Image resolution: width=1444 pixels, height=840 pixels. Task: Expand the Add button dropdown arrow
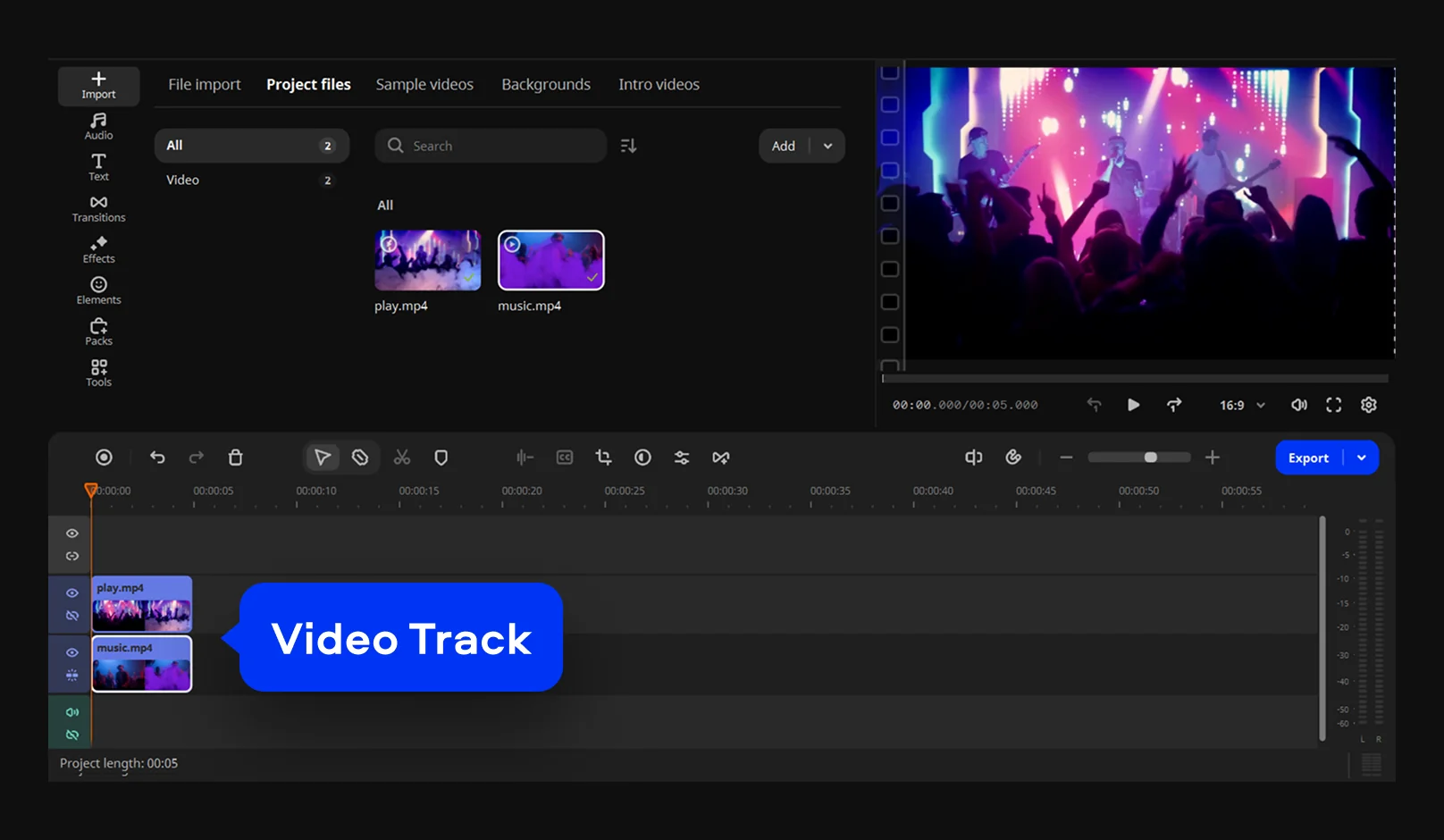[x=827, y=146]
